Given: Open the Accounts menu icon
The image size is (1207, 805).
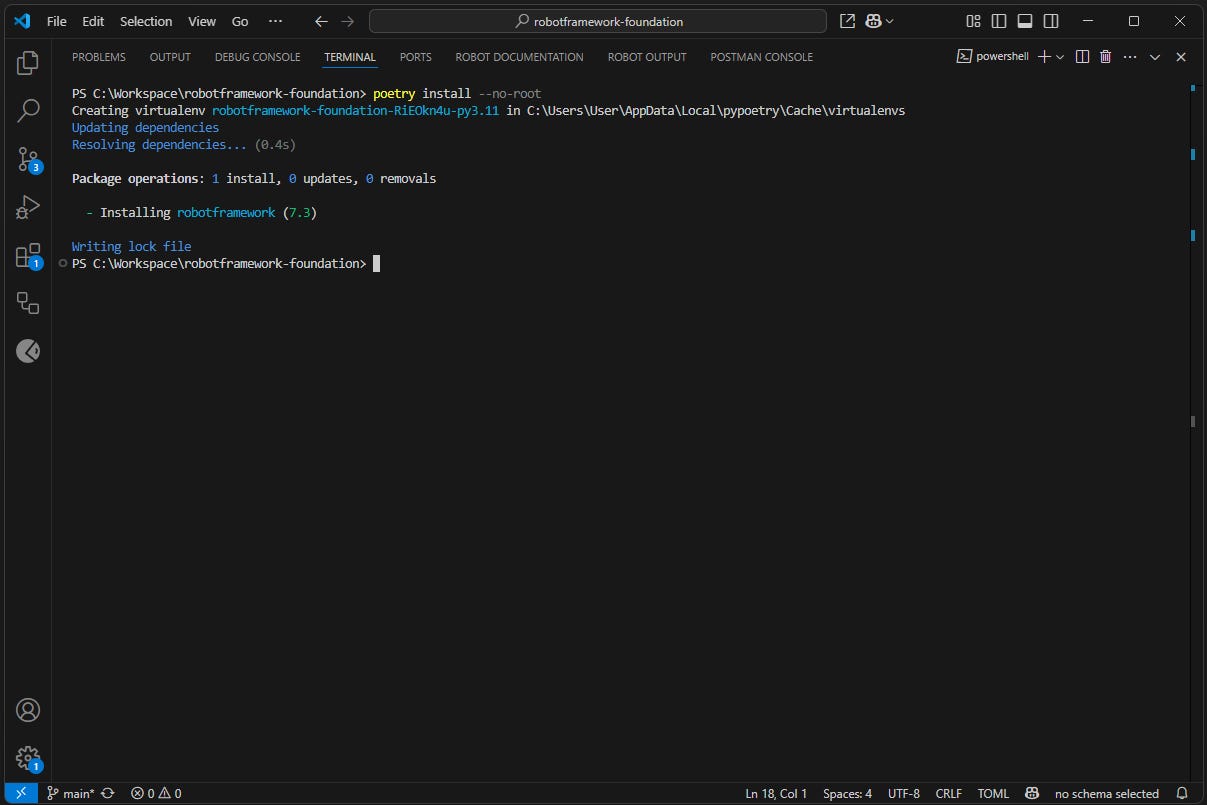Looking at the screenshot, I should click(28, 710).
